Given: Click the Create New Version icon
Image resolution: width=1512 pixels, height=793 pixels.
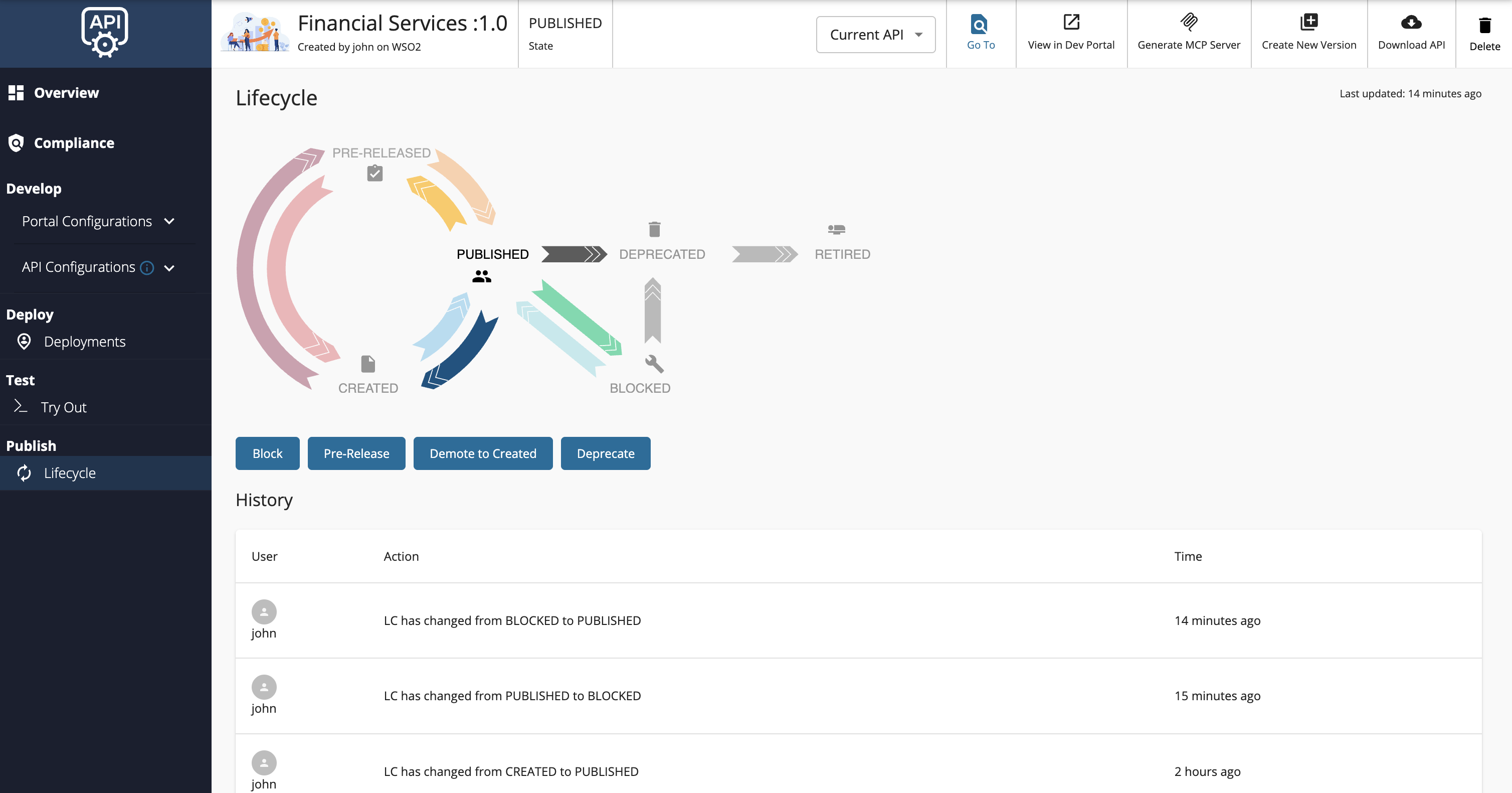Looking at the screenshot, I should 1309,22.
